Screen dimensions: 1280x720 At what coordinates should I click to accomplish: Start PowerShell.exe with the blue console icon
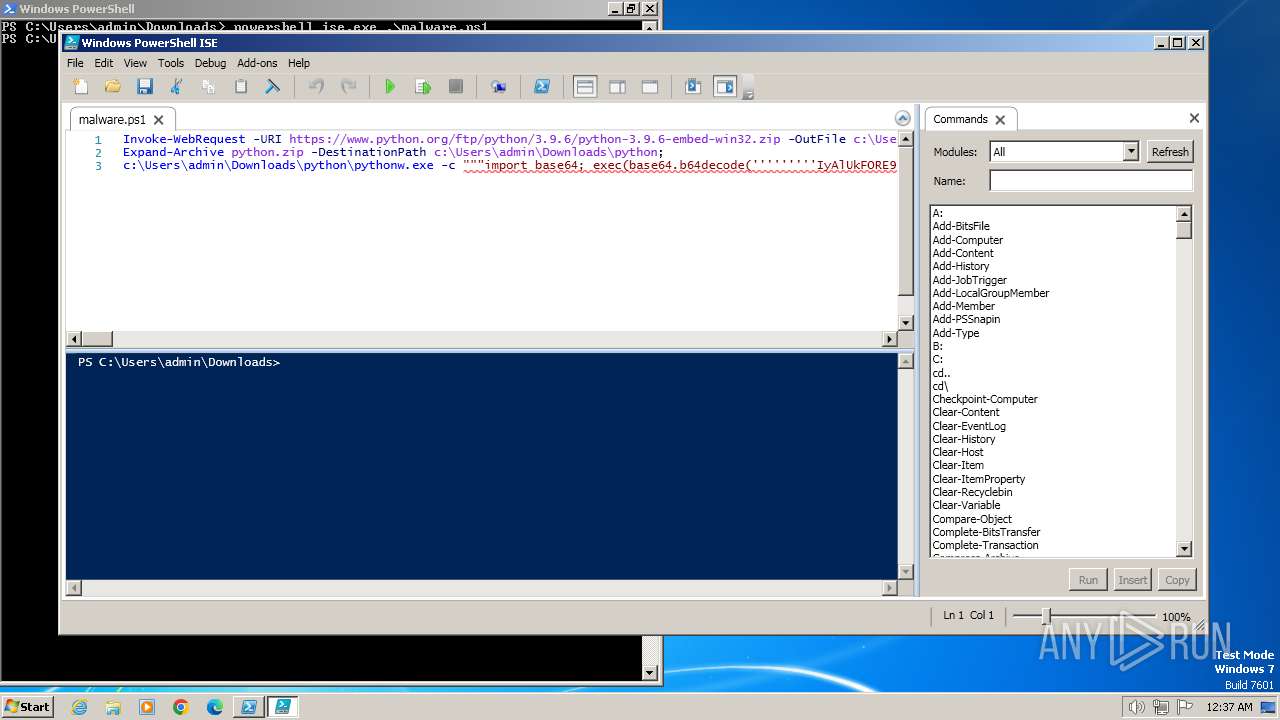tap(541, 87)
